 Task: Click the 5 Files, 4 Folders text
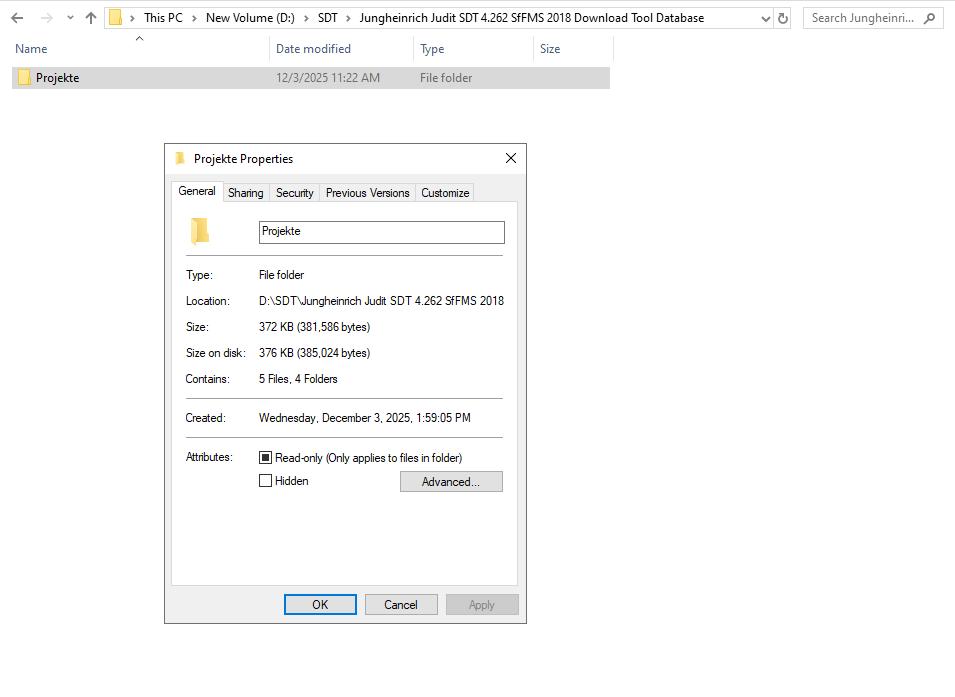click(x=298, y=379)
